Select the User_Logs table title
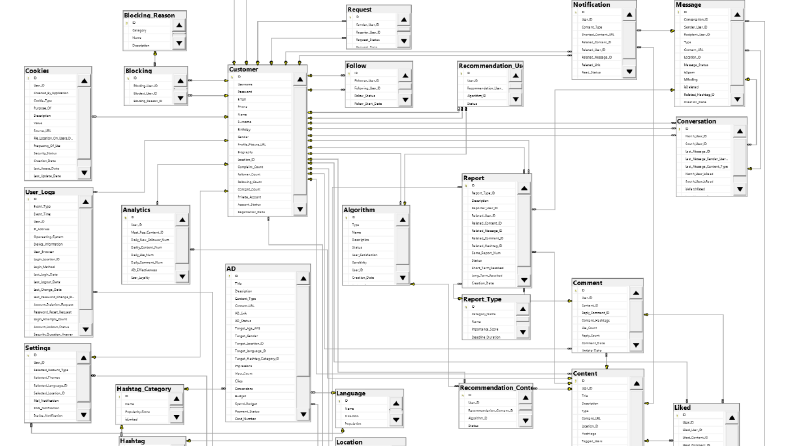 (x=40, y=192)
